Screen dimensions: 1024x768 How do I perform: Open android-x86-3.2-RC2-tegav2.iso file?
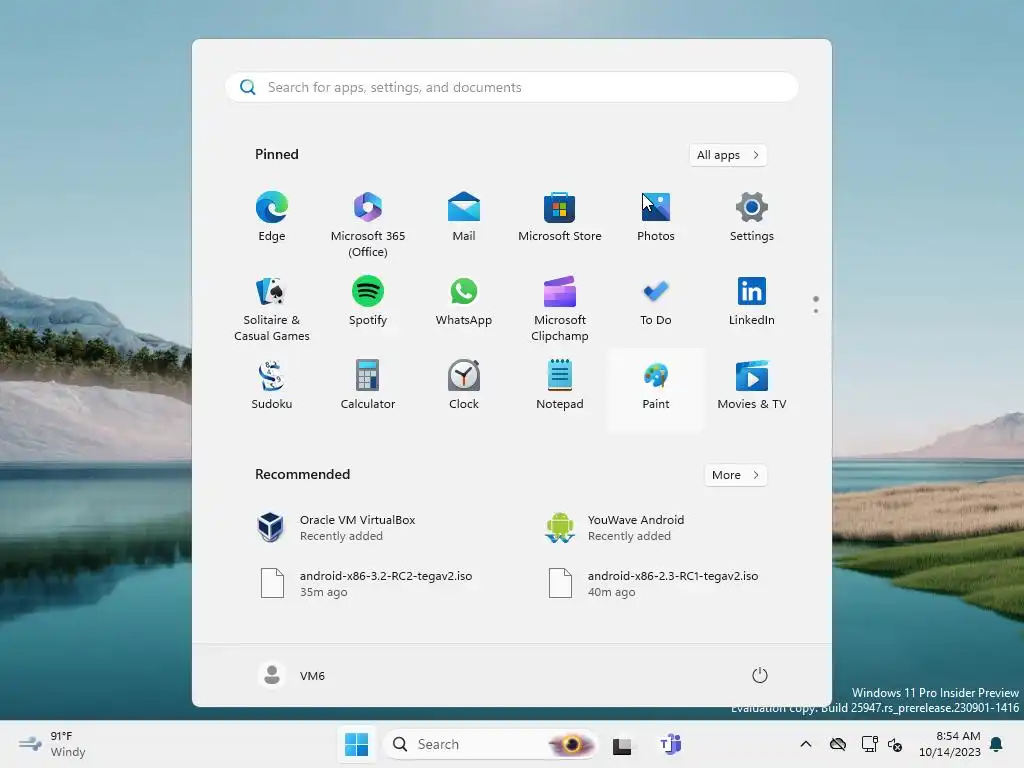(368, 583)
